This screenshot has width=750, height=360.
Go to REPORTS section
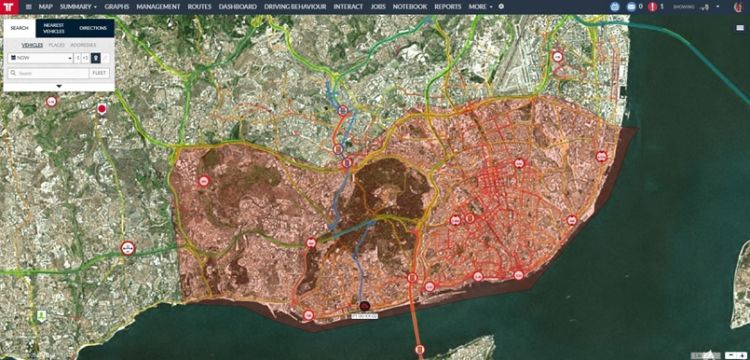pos(448,7)
